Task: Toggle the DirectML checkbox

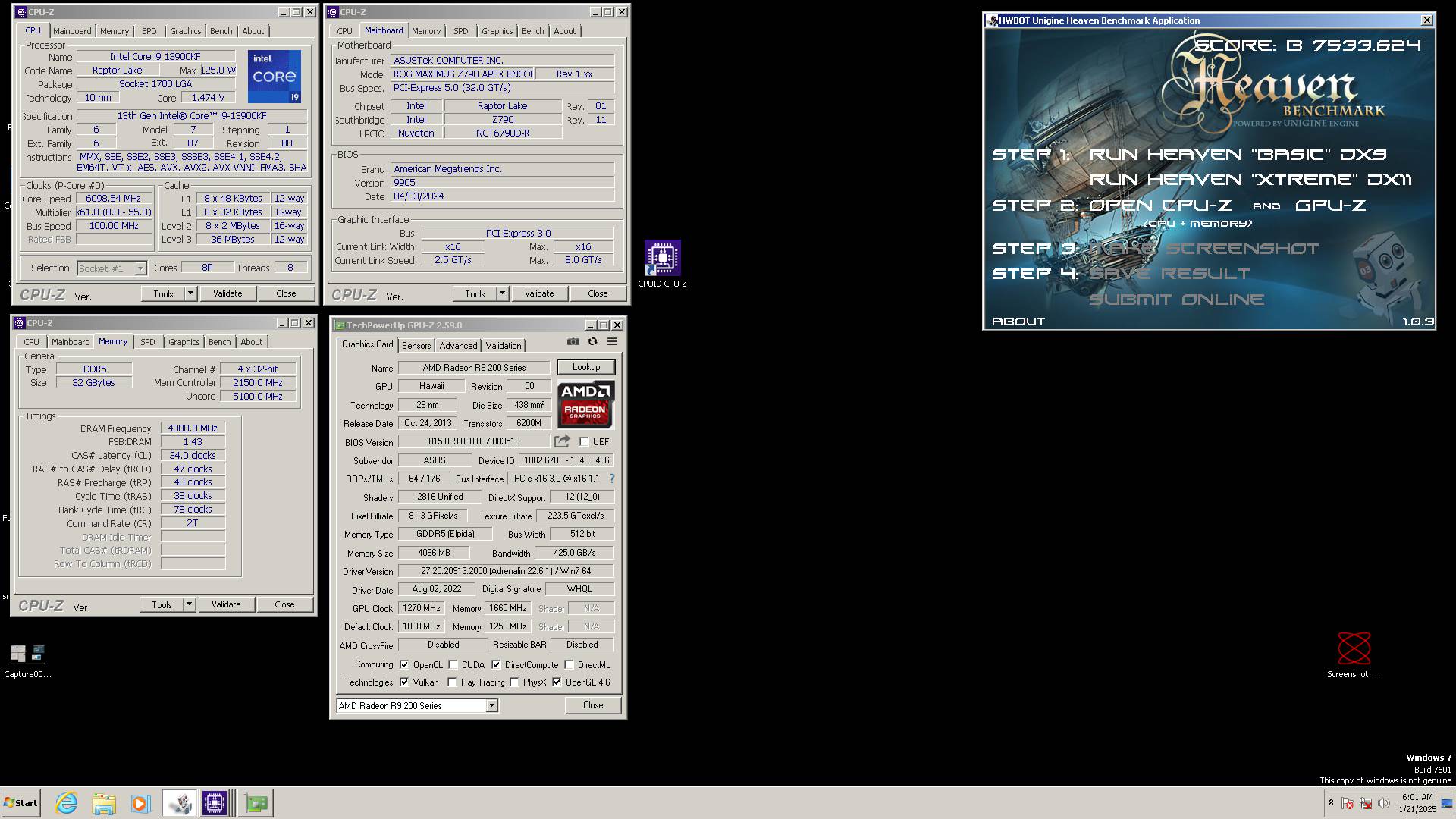Action: [569, 664]
